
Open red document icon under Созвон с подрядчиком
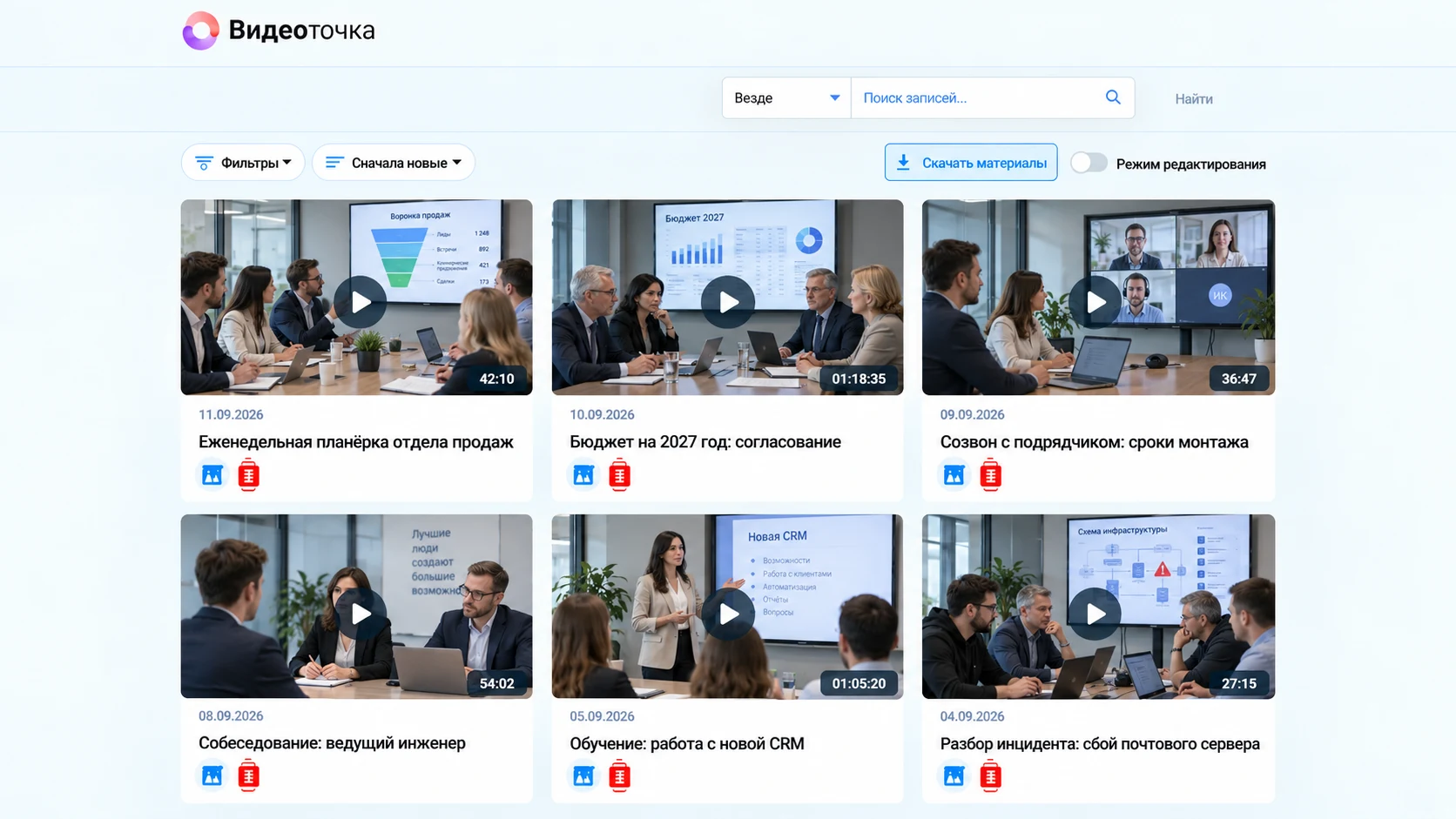click(991, 475)
